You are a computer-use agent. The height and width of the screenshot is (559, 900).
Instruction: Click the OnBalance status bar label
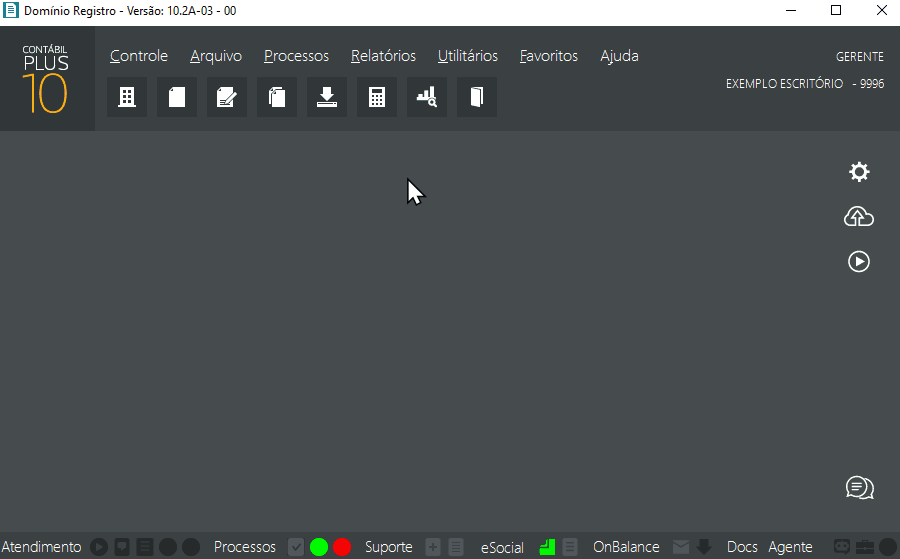click(x=626, y=547)
